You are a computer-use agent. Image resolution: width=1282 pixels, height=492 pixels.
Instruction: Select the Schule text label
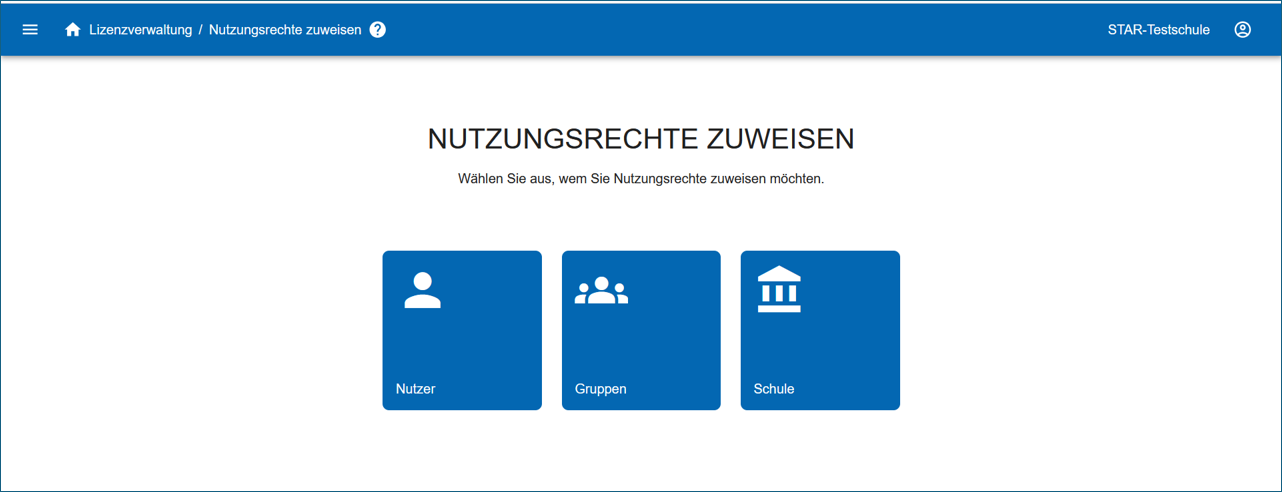point(774,389)
